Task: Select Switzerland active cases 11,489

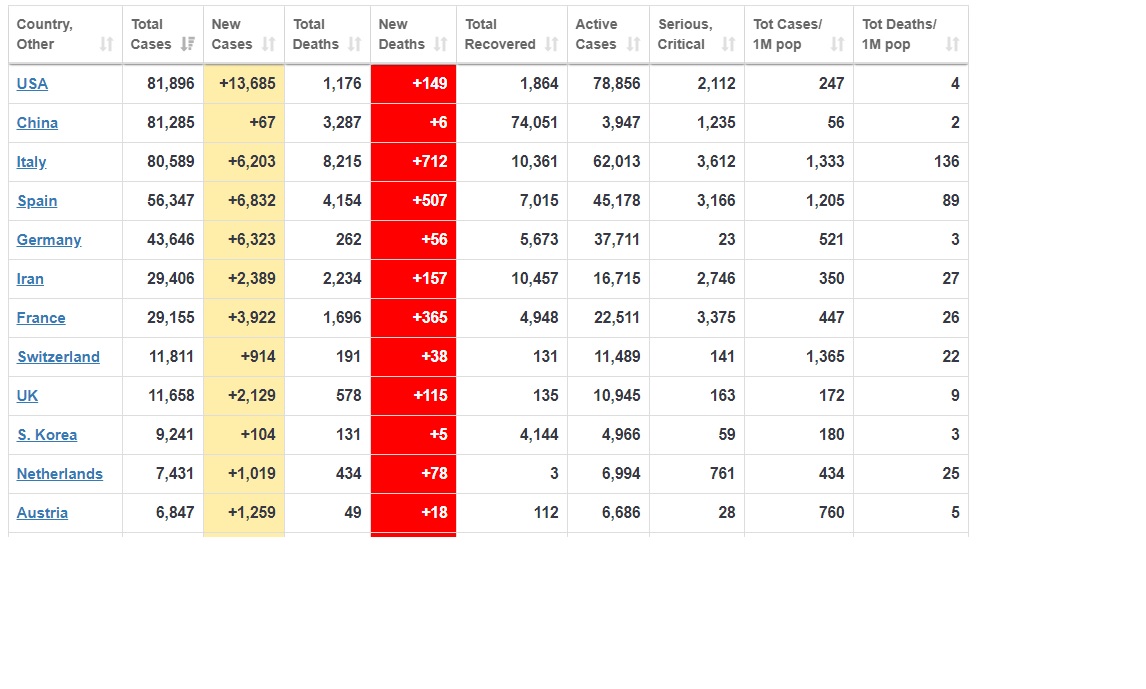Action: [617, 357]
